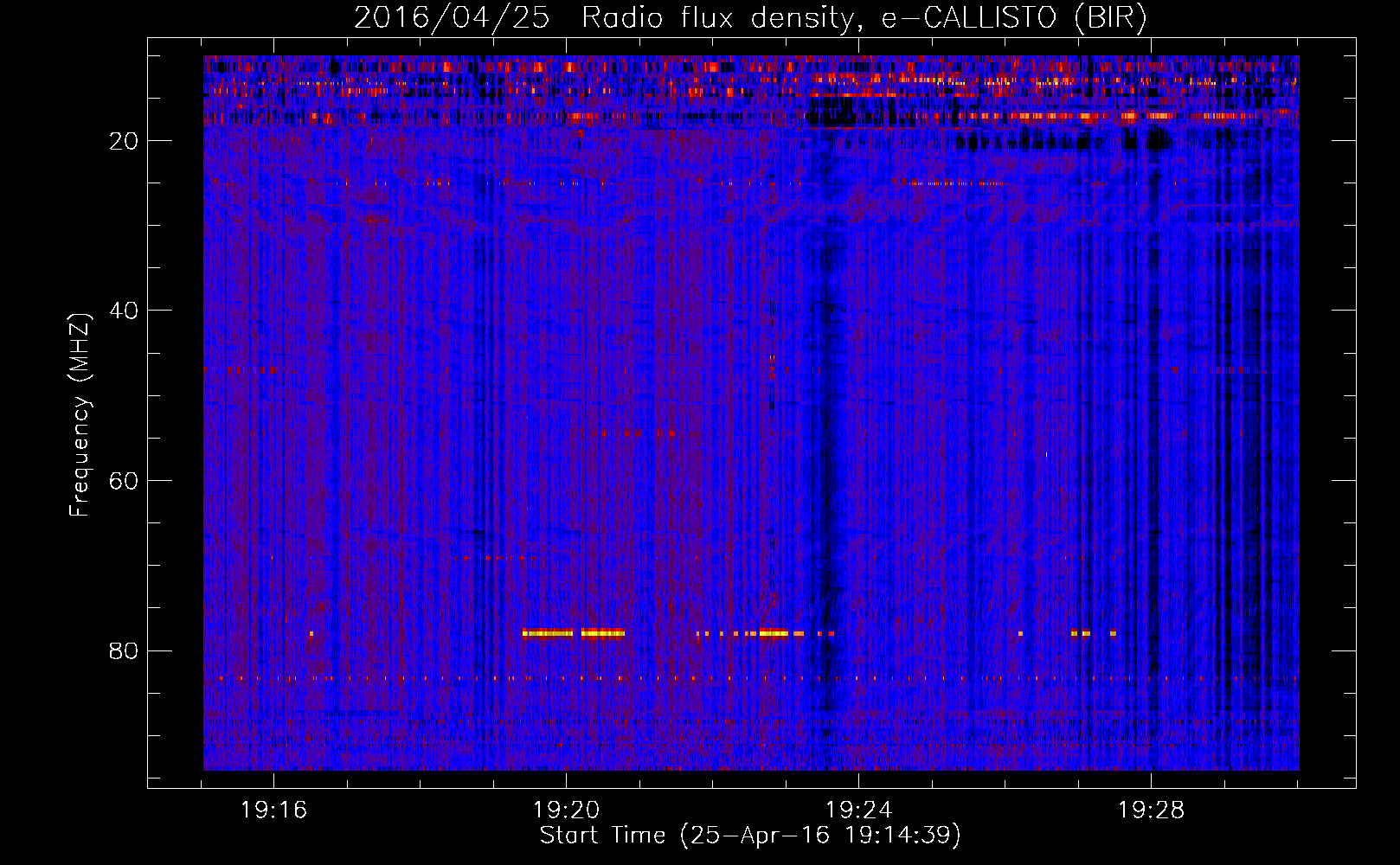Click the yellow band segment before 19:23
The image size is (1400, 865).
(773, 633)
